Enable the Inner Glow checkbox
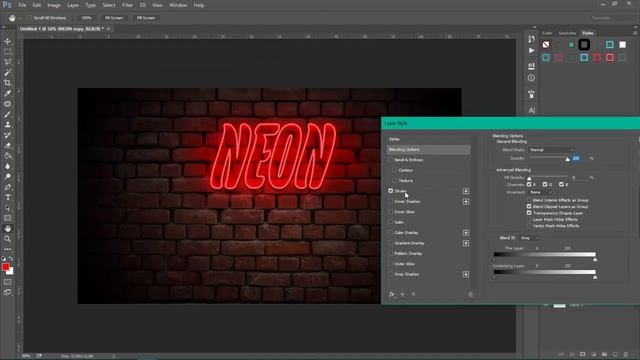Viewport: 640px width, 360px height. point(391,212)
